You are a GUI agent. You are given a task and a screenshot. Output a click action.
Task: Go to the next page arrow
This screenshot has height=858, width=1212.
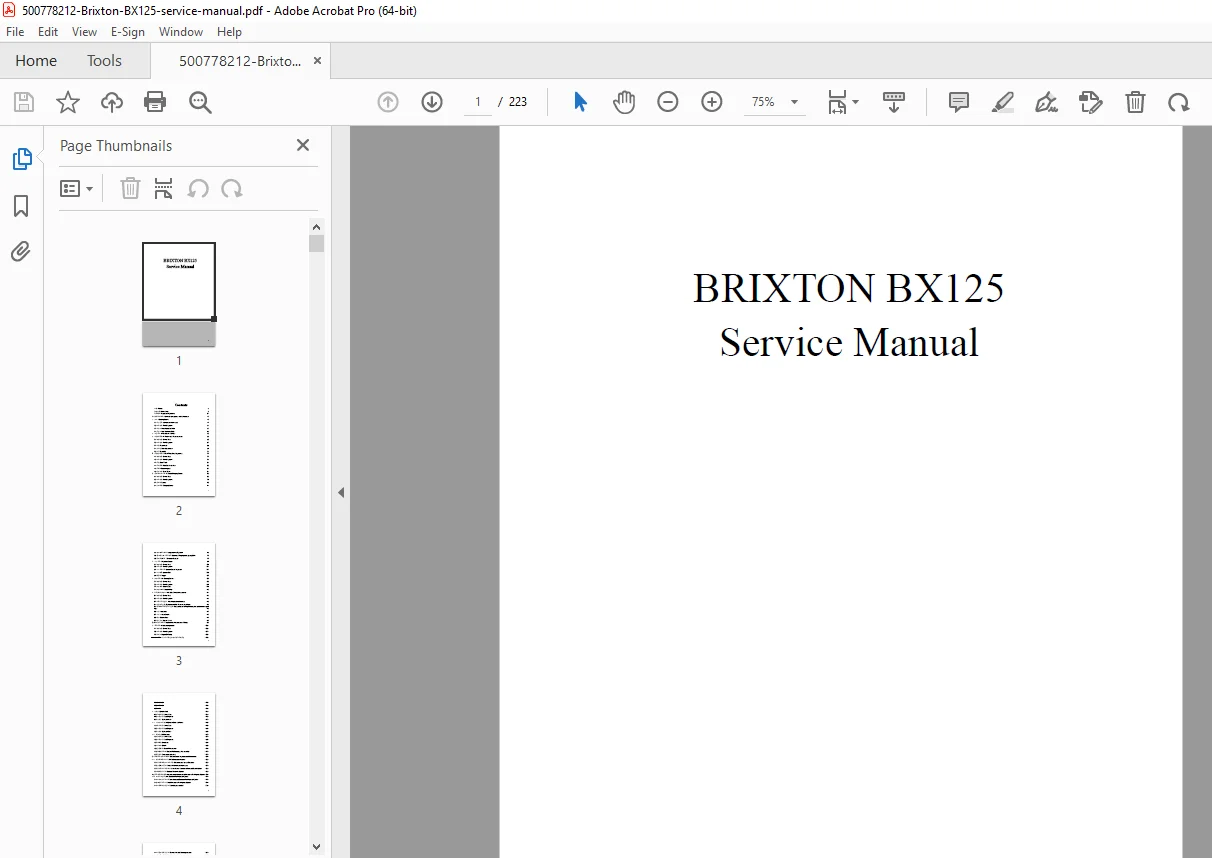(x=432, y=102)
